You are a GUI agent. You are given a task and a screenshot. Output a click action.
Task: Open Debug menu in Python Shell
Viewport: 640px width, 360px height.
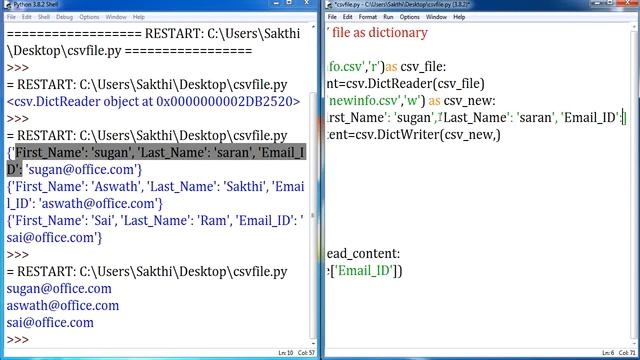(x=64, y=17)
